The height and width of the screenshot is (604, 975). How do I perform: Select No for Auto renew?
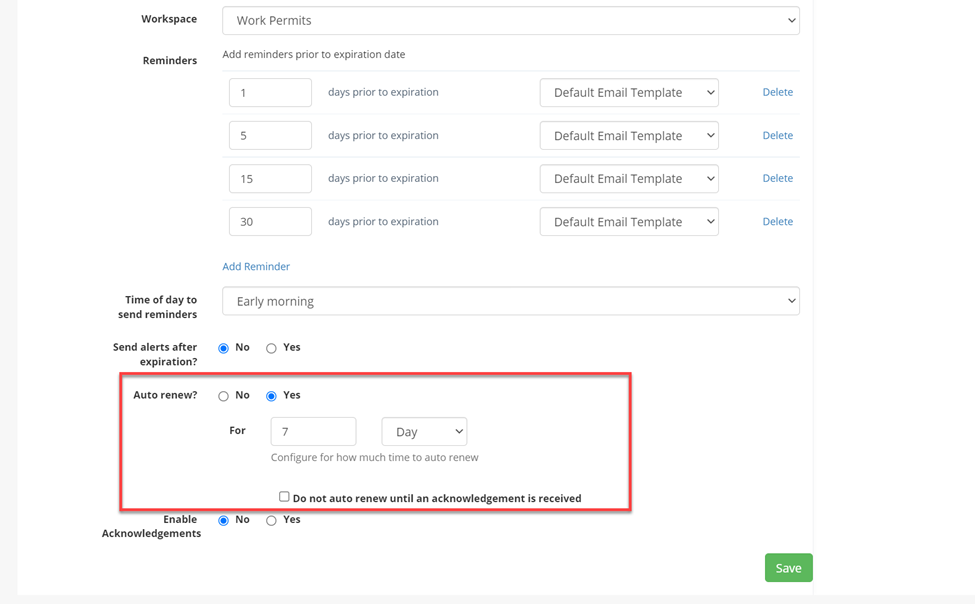point(223,396)
